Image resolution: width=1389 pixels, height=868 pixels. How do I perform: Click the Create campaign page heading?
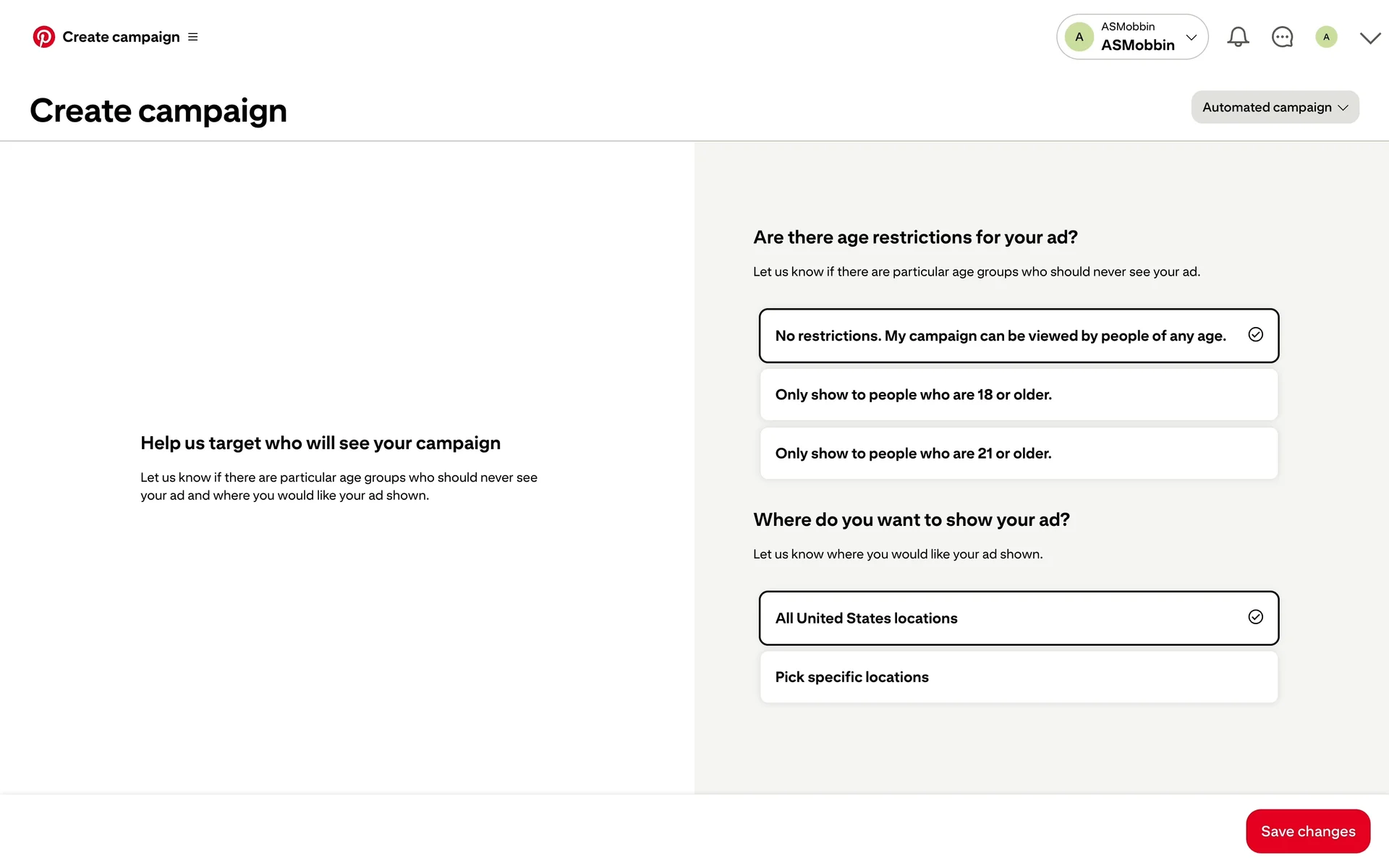(158, 111)
